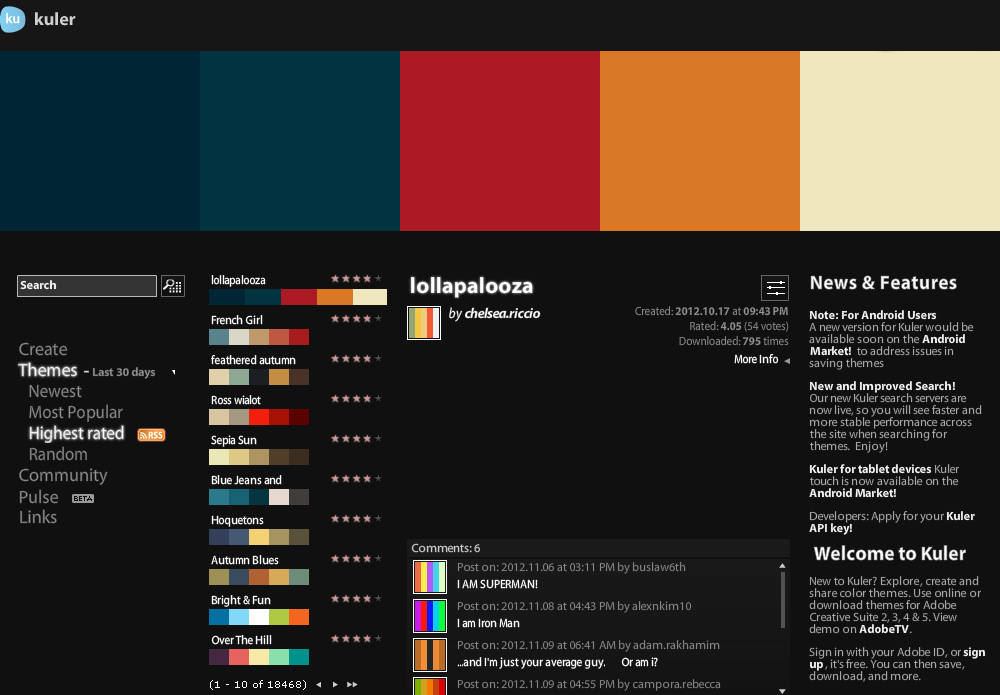Select the Themes menu item
1000x695 pixels.
coord(48,370)
